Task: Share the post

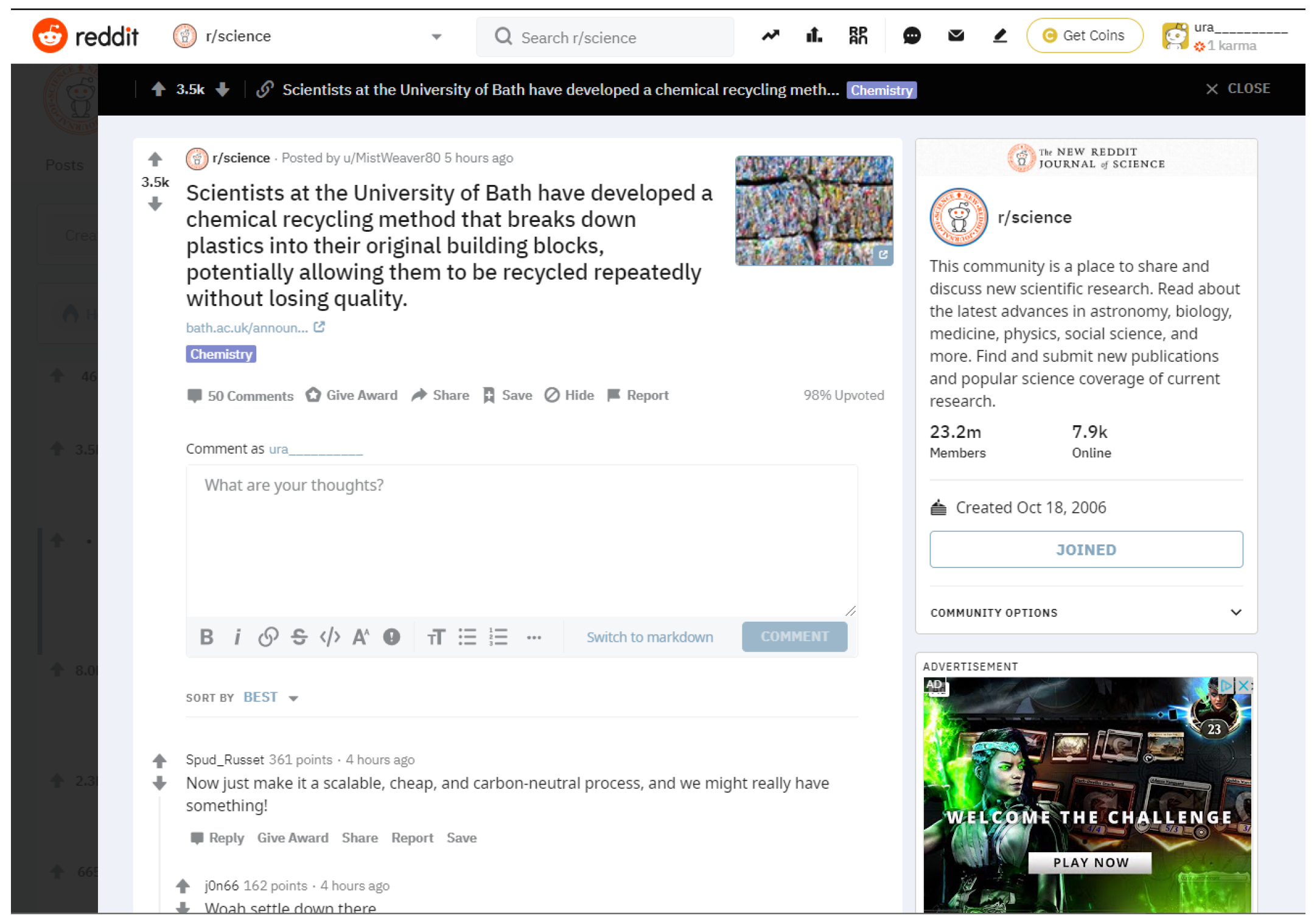Action: [x=440, y=395]
